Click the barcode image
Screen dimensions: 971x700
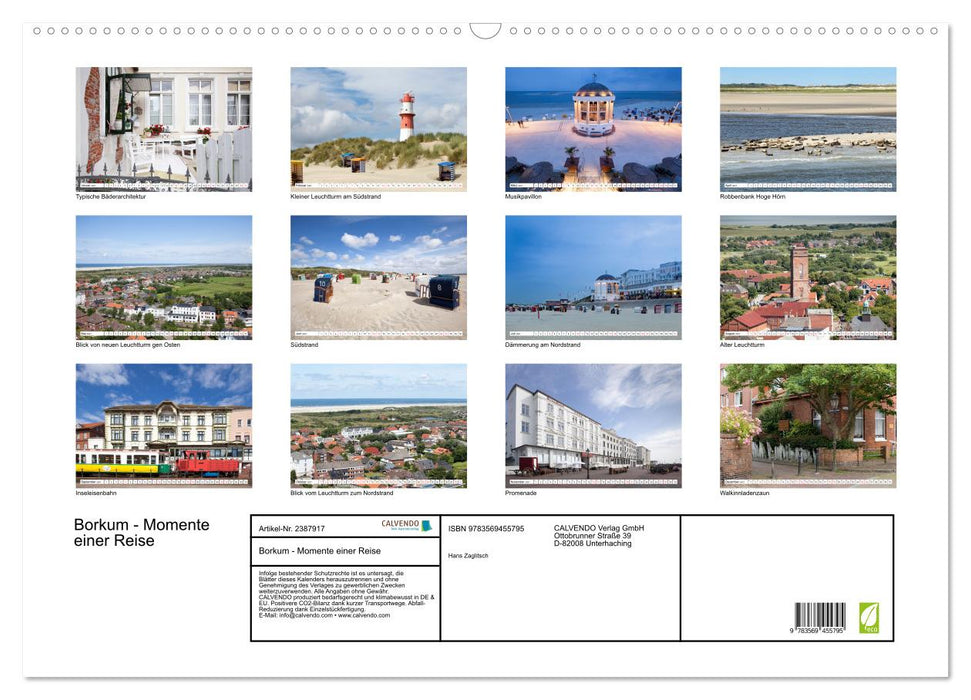coord(820,615)
